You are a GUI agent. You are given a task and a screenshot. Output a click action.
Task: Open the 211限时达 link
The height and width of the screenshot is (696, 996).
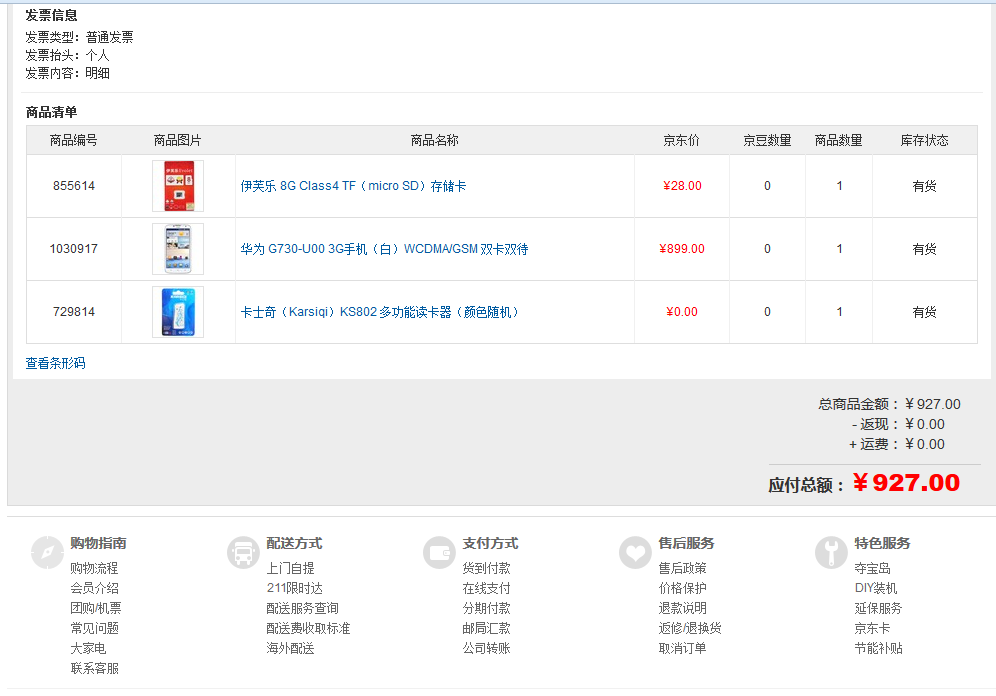[295, 588]
